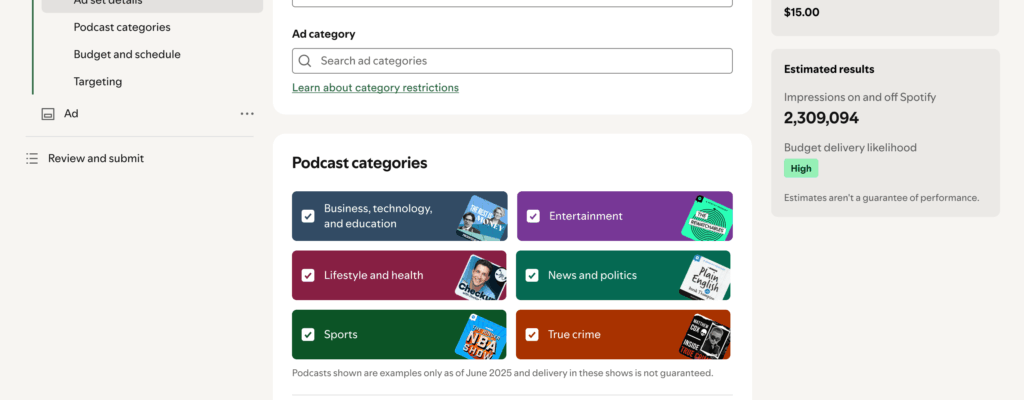The height and width of the screenshot is (400, 1024).
Task: Uncheck Business, technology, and education checkbox
Action: point(308,216)
